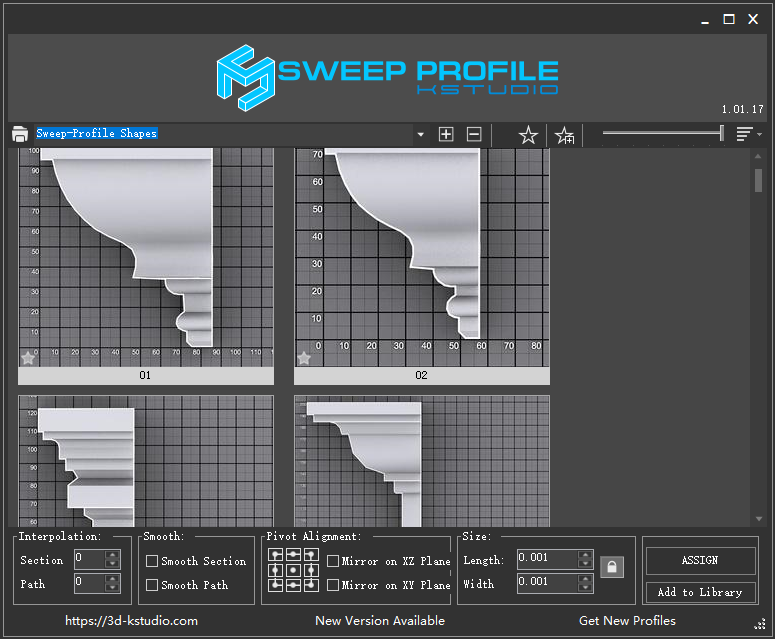The width and height of the screenshot is (775, 639).
Task: Click the ASSIGN button
Action: [700, 560]
